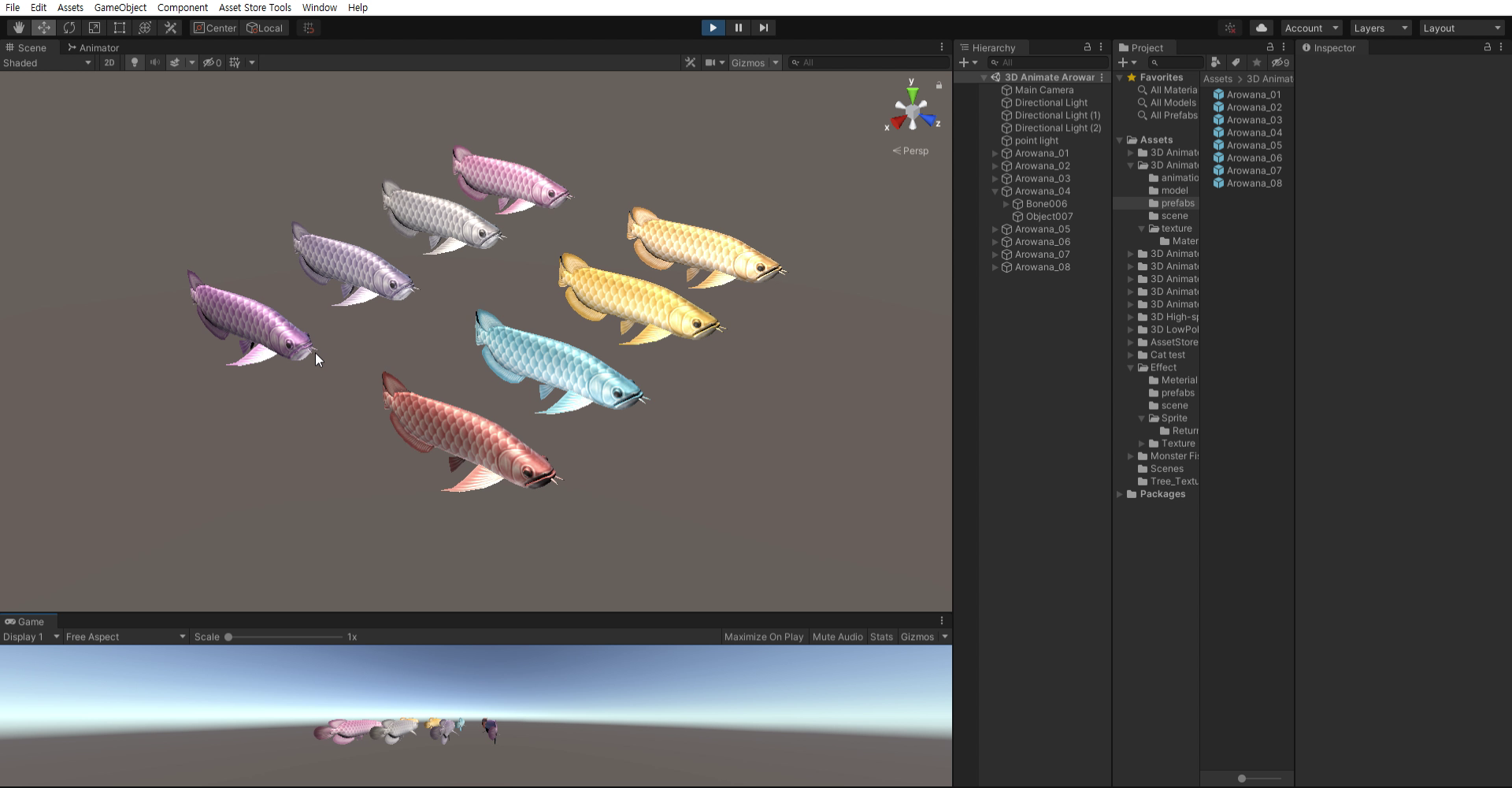Select the Rect transform tool

pos(120,28)
